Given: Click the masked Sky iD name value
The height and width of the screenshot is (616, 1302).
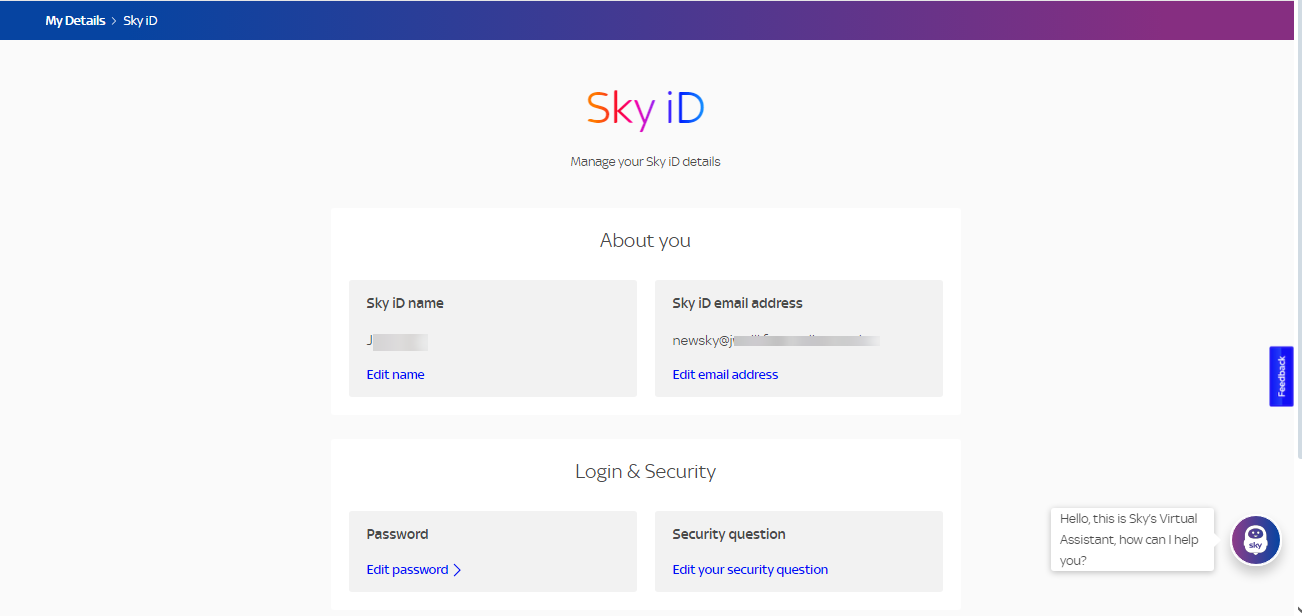Looking at the screenshot, I should (x=396, y=341).
